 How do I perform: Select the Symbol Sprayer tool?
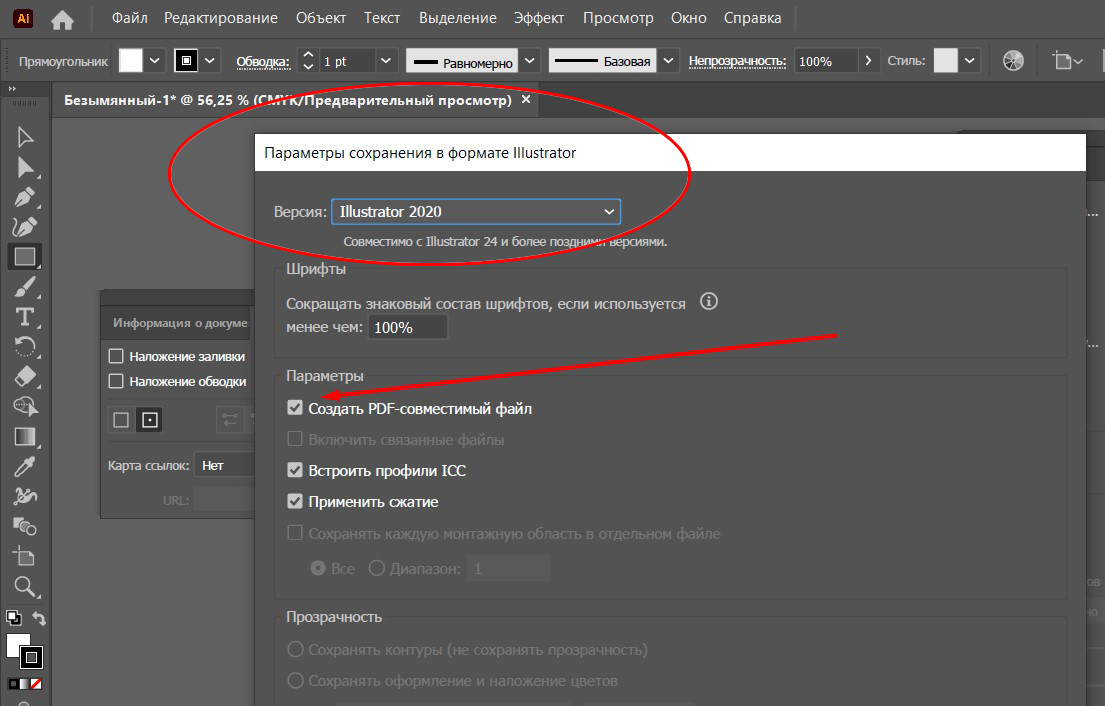(25, 496)
